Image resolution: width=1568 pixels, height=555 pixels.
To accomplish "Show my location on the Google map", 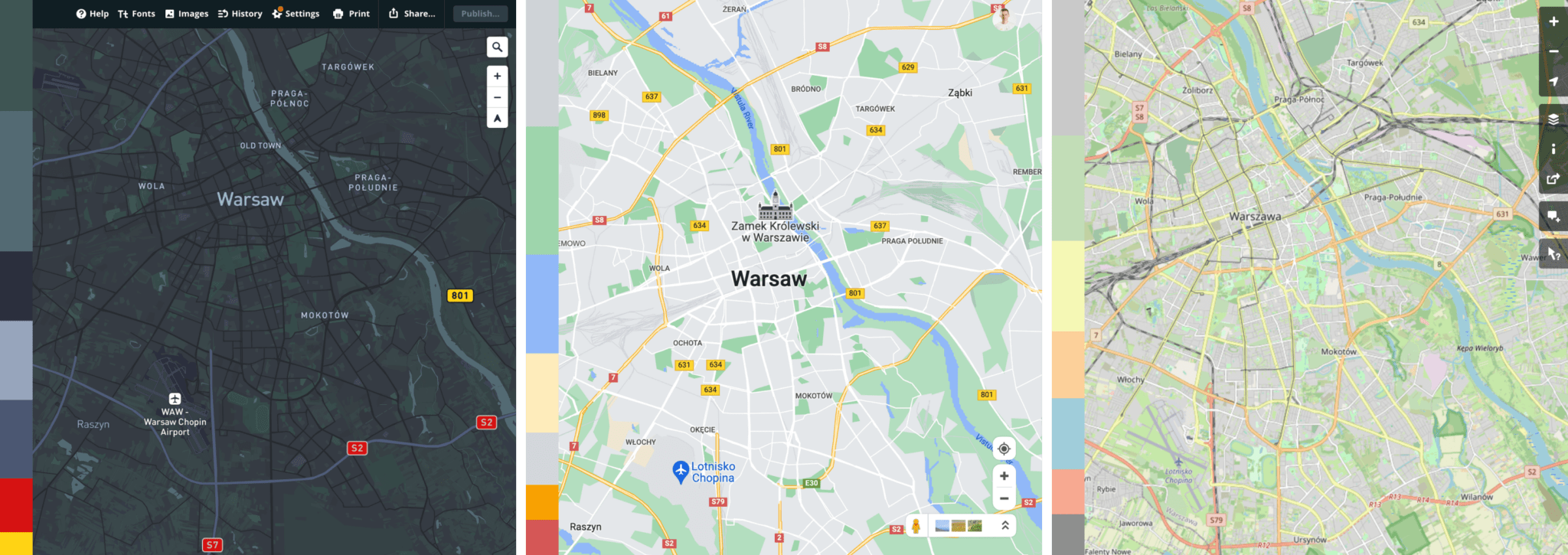I will (x=1004, y=449).
